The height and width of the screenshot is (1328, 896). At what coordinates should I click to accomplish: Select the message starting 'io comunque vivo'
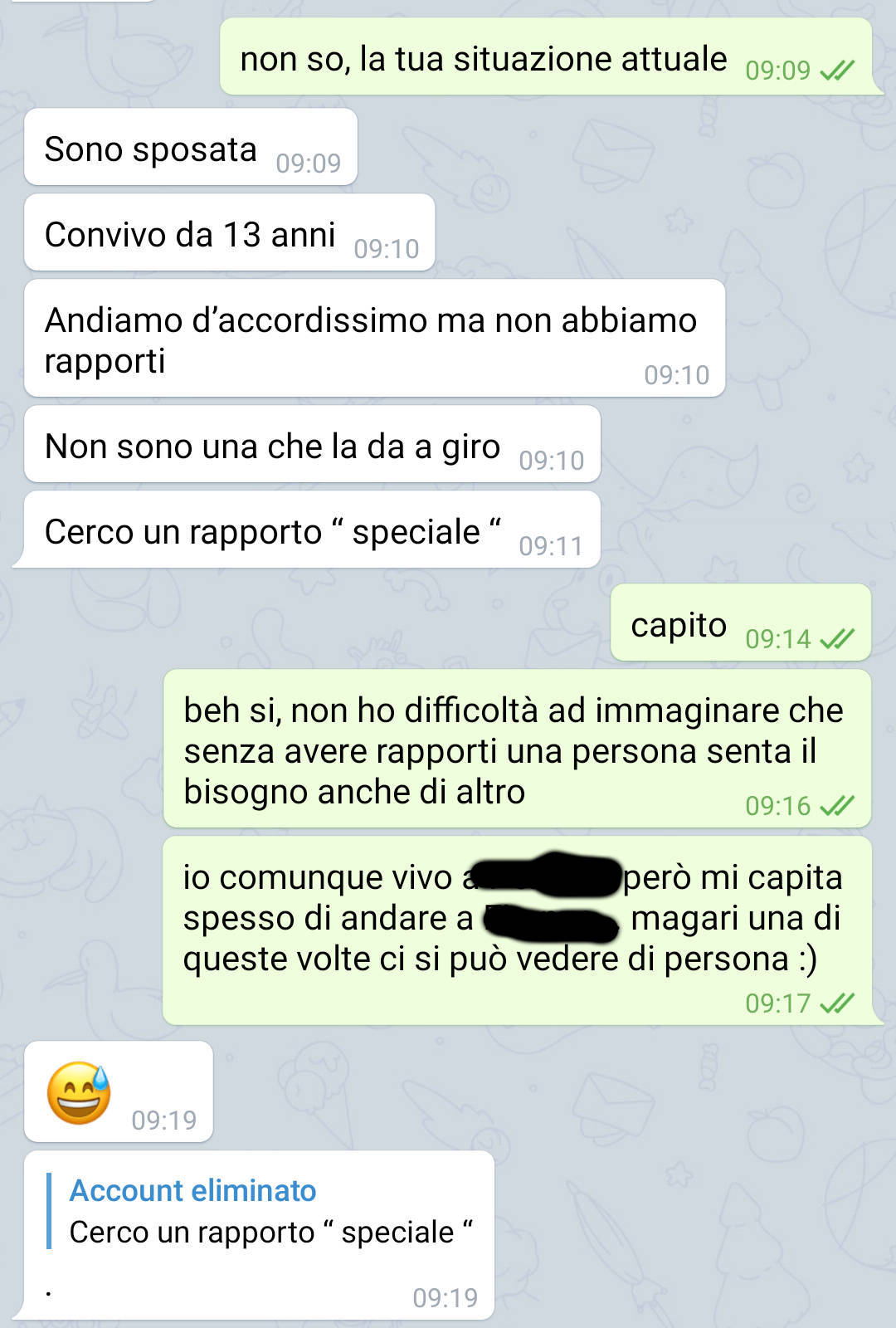pos(518,930)
